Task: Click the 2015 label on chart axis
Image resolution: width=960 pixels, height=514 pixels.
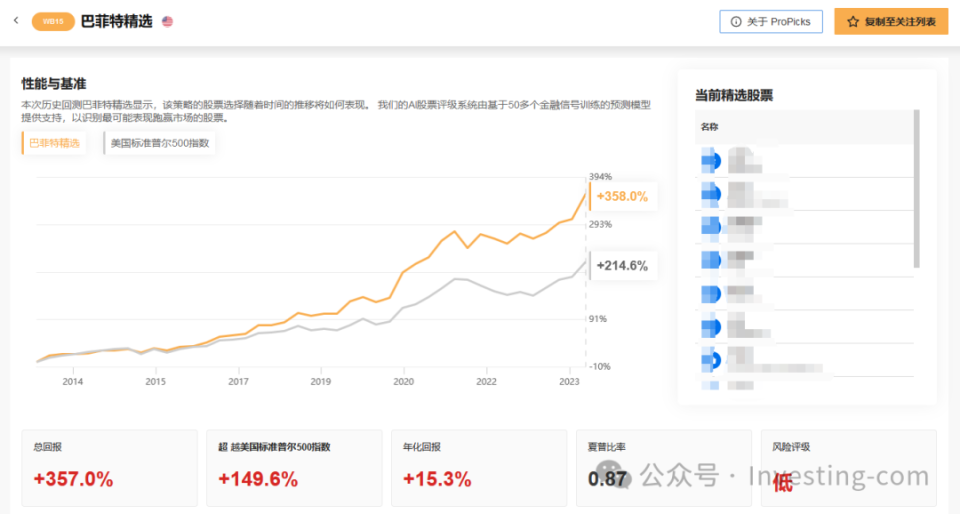Action: [x=156, y=381]
